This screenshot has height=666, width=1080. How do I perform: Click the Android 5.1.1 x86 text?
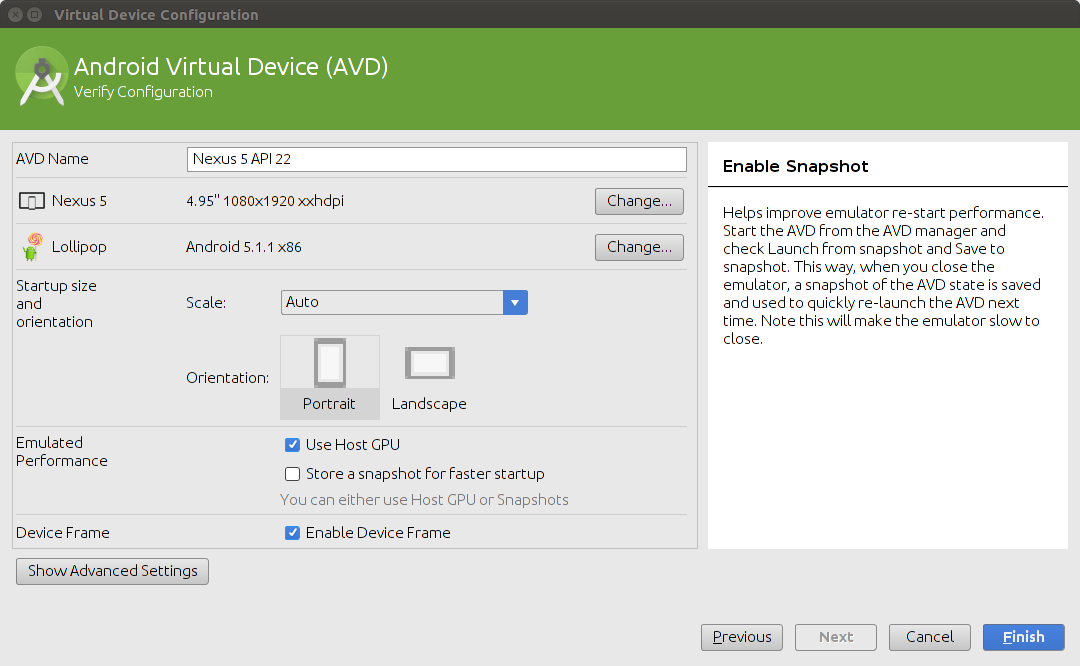pos(244,247)
